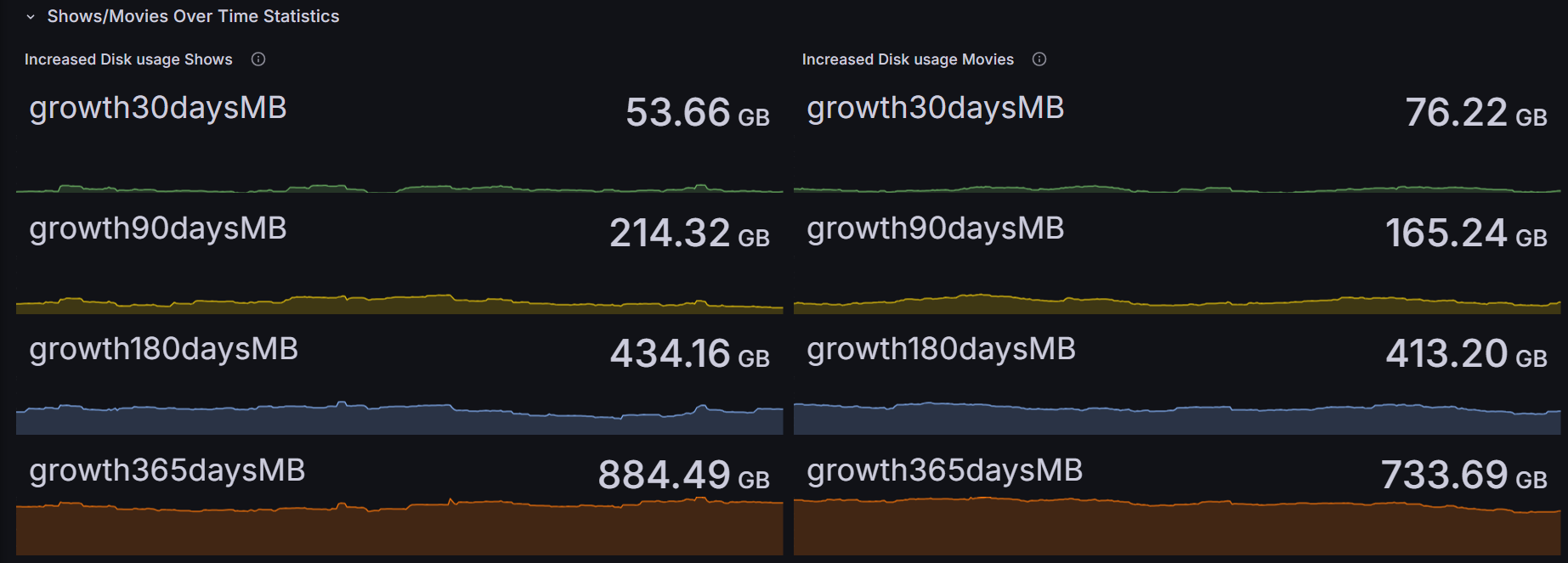Image resolution: width=1568 pixels, height=563 pixels.
Task: Open info icon for Increased Disk usage Movies
Action: [1039, 59]
